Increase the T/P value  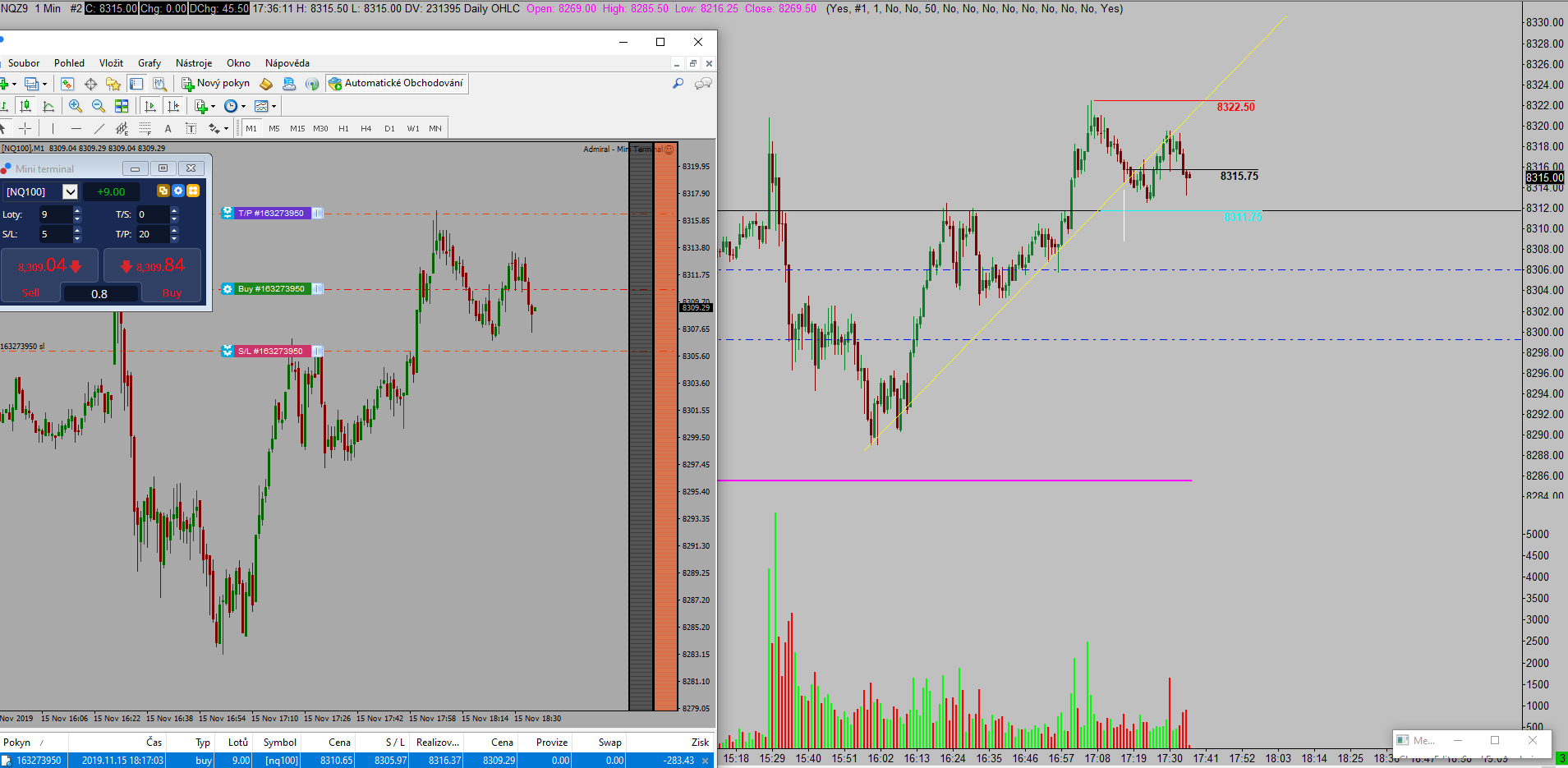[174, 231]
